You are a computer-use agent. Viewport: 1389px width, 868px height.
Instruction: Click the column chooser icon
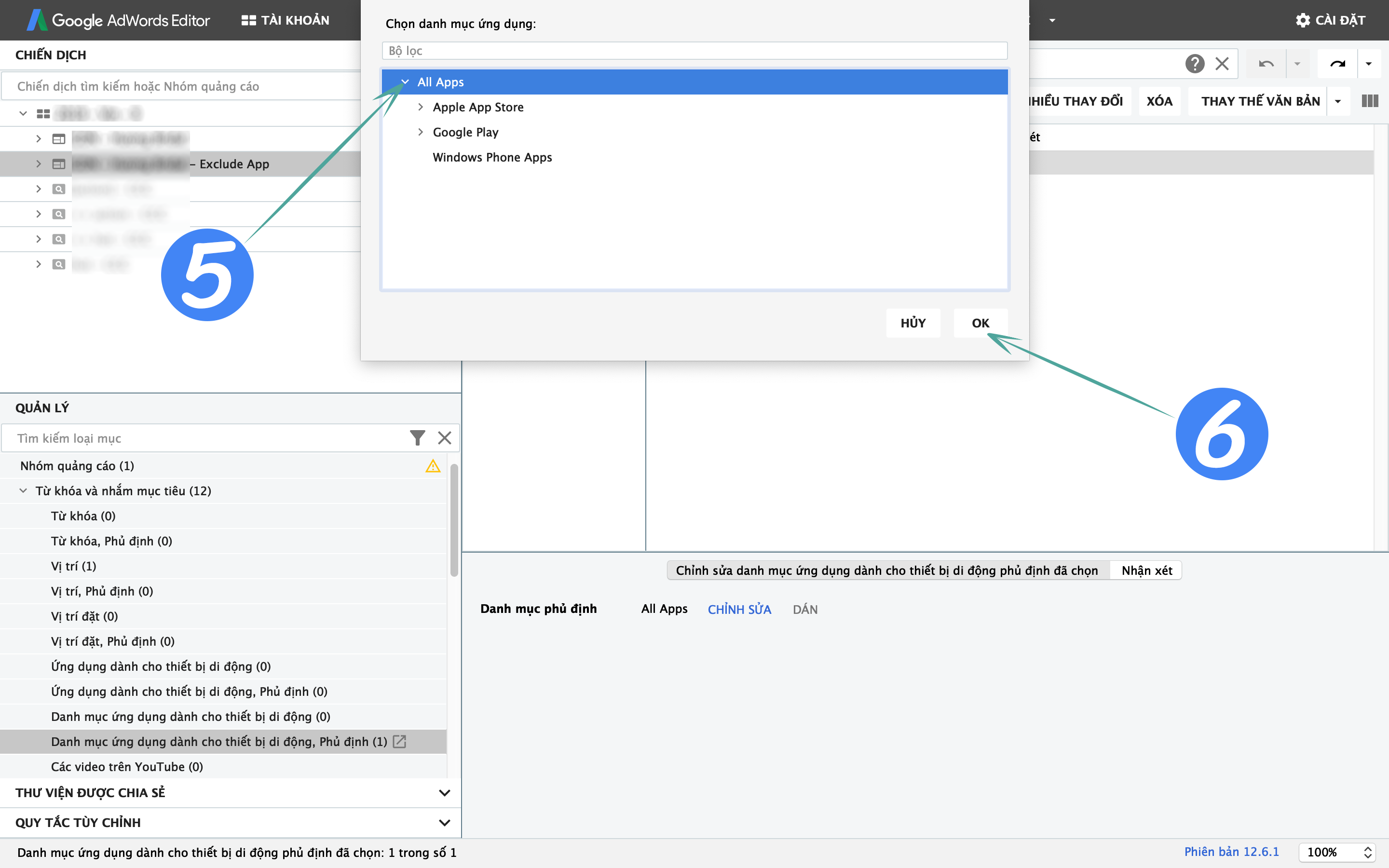point(1370,101)
